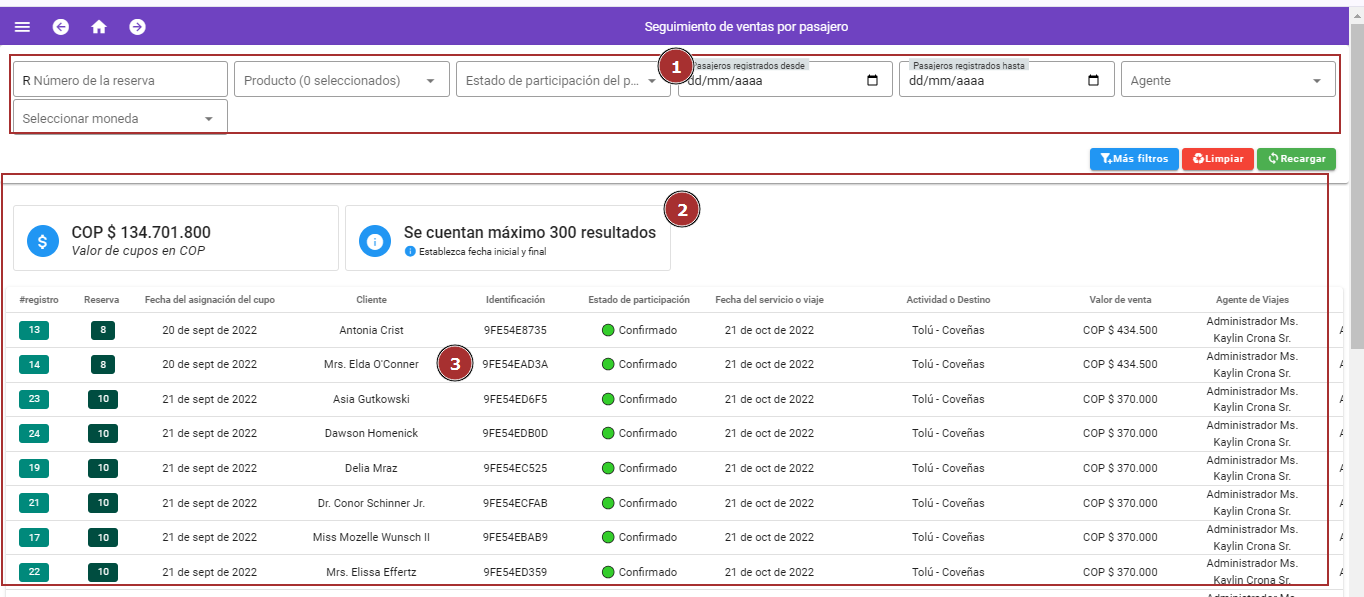Click the Valor de venta column header

1120,299
